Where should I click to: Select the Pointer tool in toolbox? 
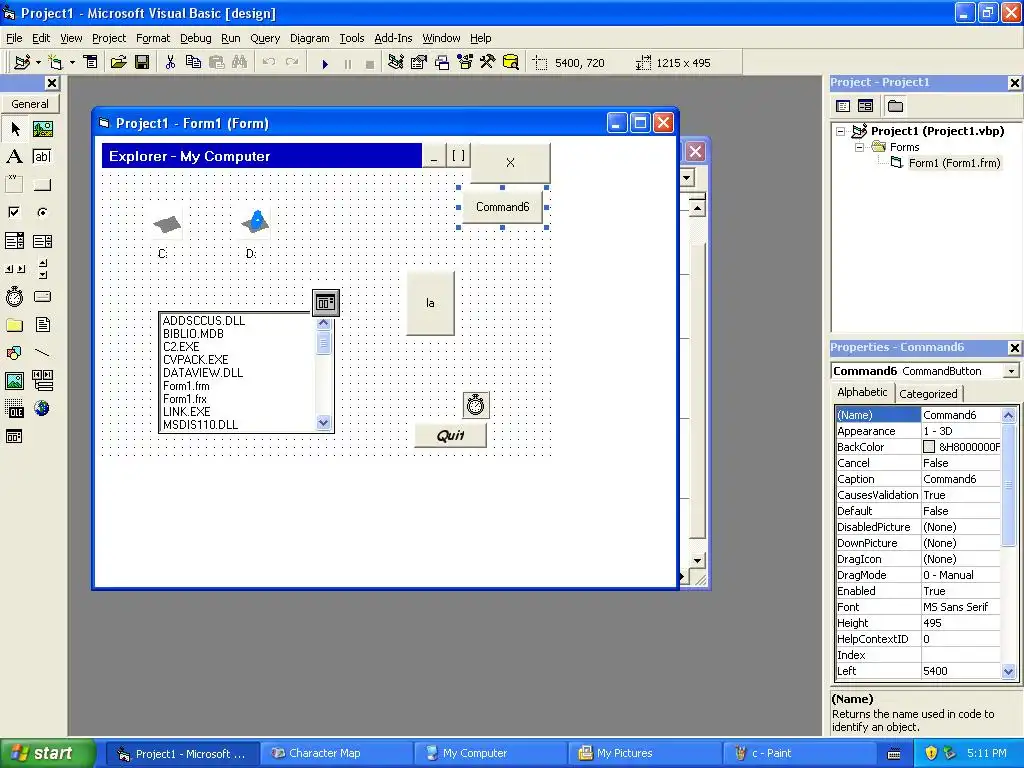point(14,129)
